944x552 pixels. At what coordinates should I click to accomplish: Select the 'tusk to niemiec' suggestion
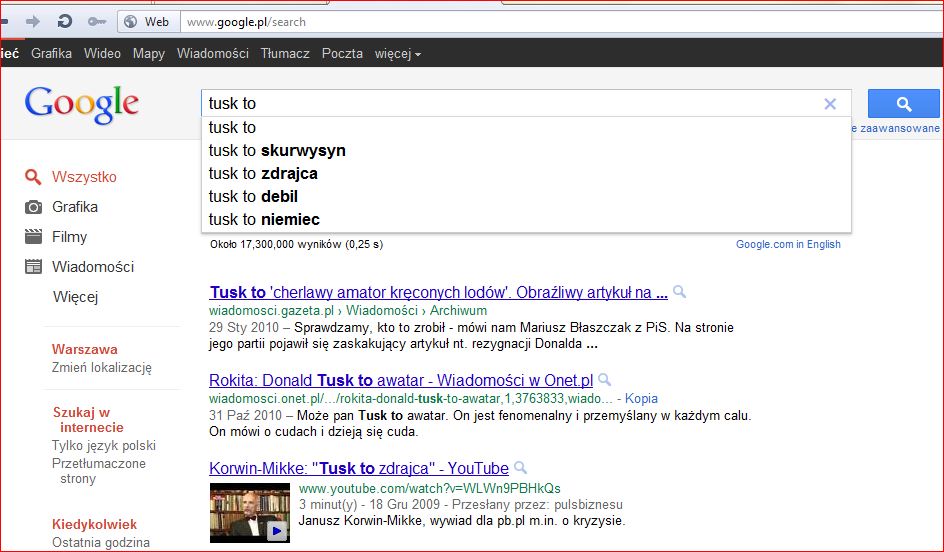tap(526, 219)
